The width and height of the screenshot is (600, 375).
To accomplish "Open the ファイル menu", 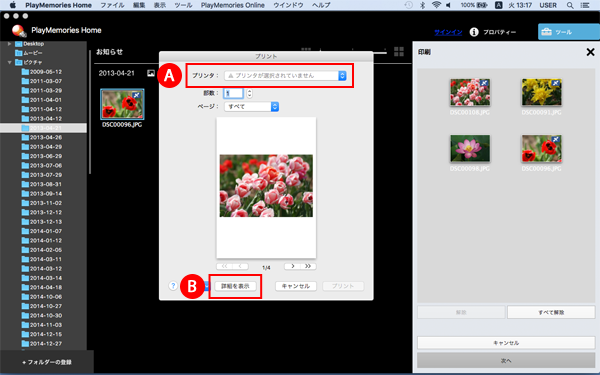I will coord(112,5).
